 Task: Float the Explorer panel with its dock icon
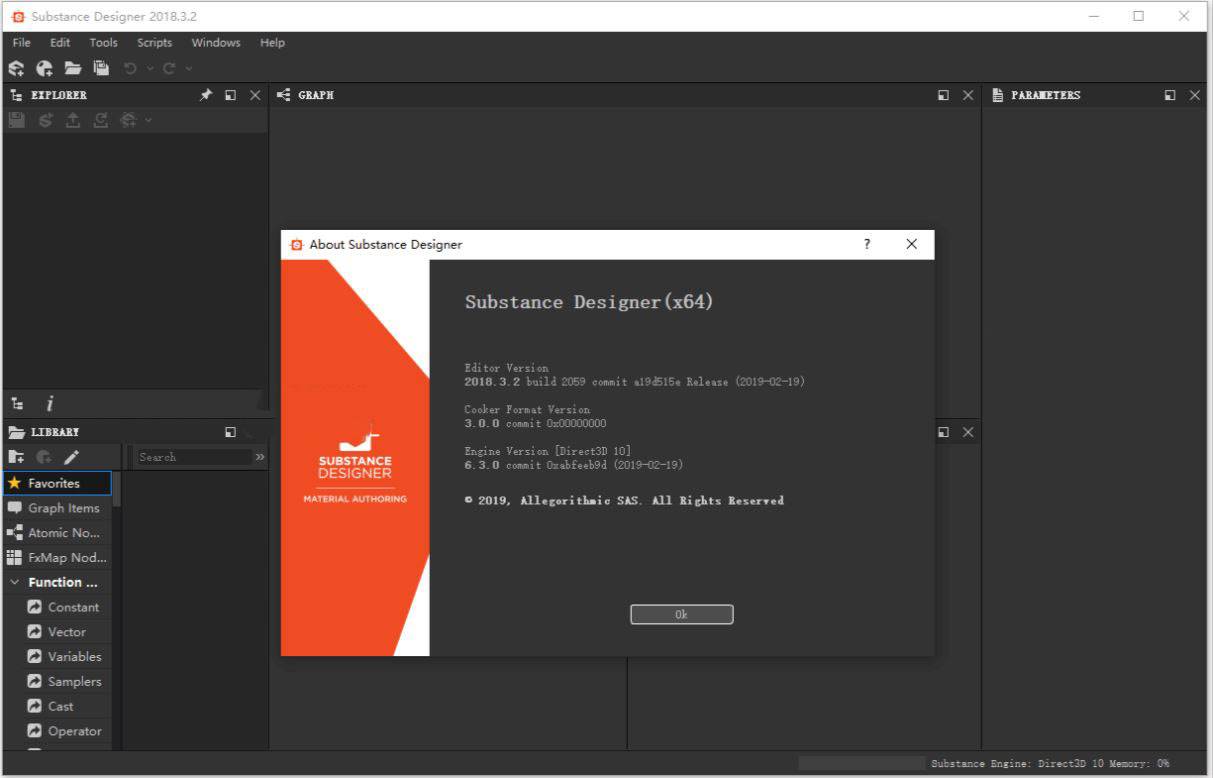point(231,95)
